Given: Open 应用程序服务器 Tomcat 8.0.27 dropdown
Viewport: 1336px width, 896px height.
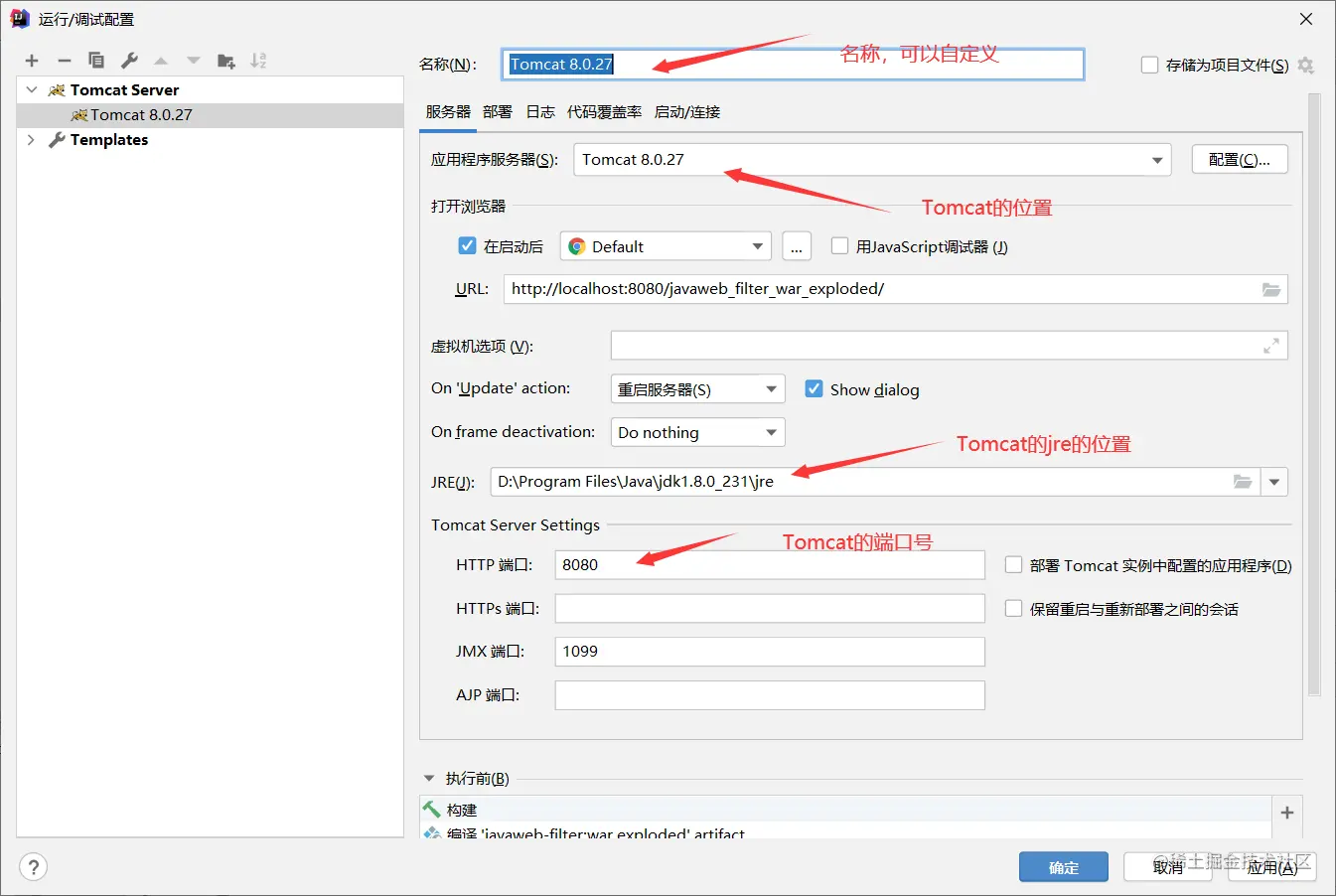Looking at the screenshot, I should click(x=872, y=160).
